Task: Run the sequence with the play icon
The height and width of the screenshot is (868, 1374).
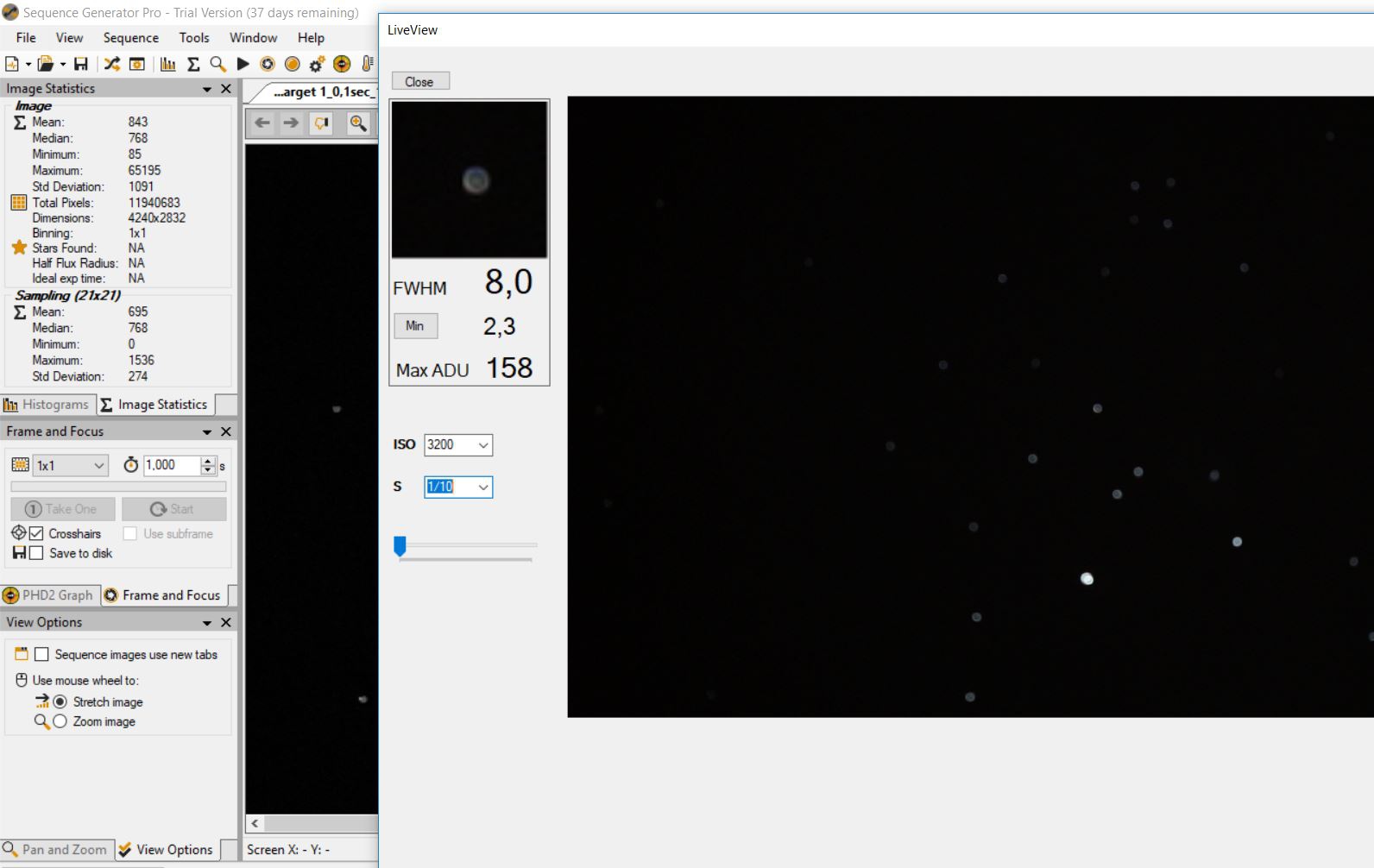Action: (x=243, y=64)
